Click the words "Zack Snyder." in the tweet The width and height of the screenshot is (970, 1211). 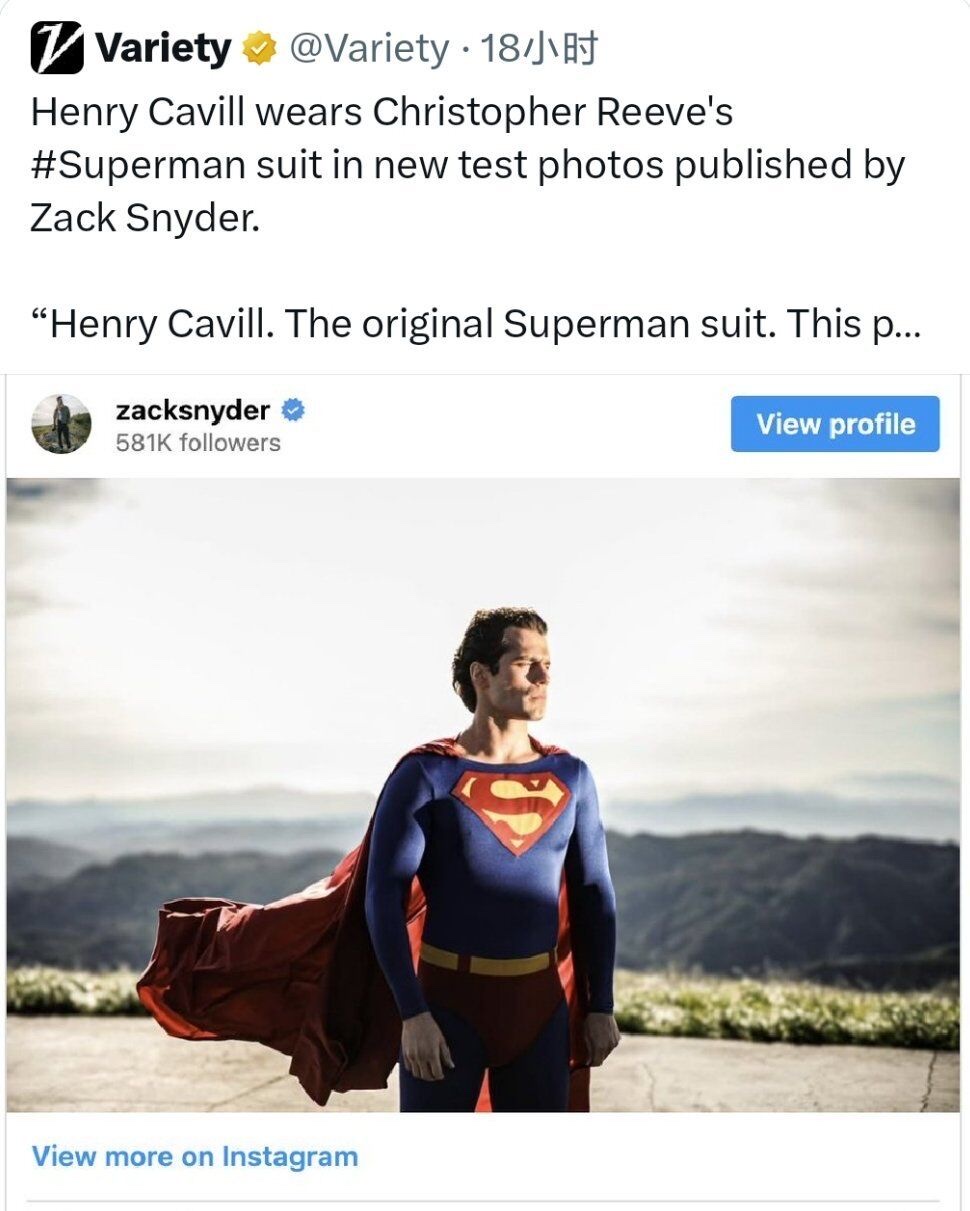(145, 218)
